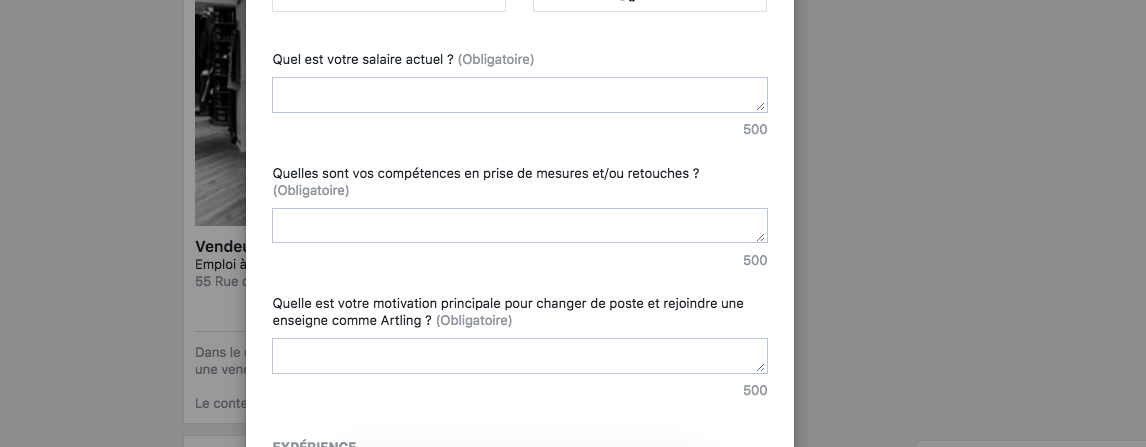Viewport: 1146px width, 447px height.
Task: Click the '55 Rue' address link
Action: [220, 281]
